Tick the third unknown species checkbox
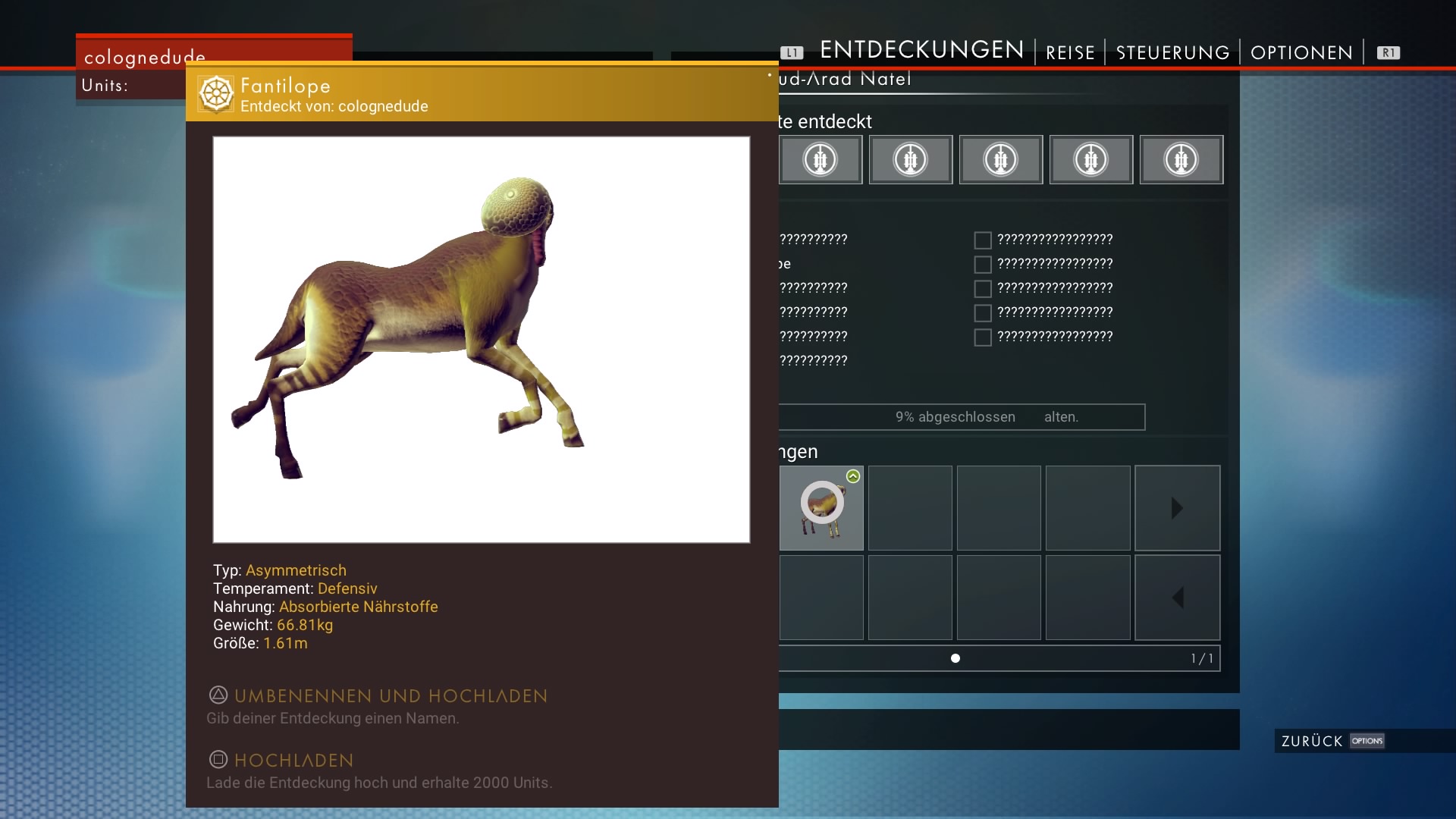The image size is (1456, 819). tap(983, 289)
